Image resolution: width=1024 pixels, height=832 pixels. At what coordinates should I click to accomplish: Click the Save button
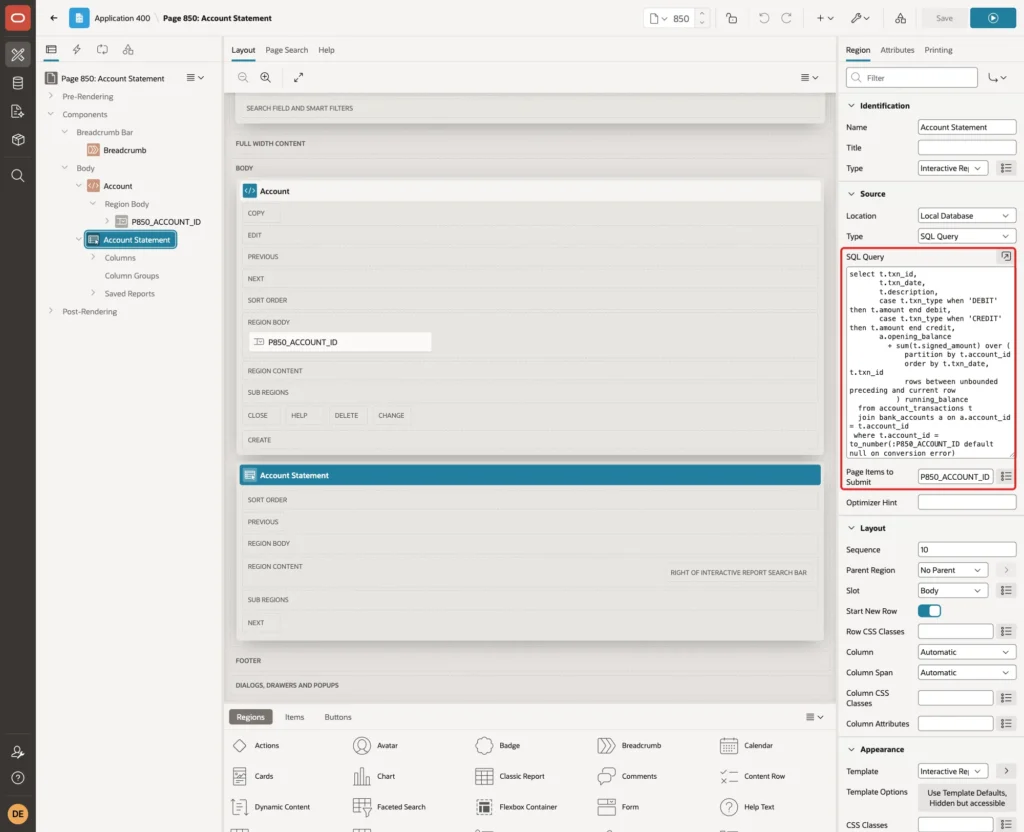pyautogui.click(x=944, y=18)
